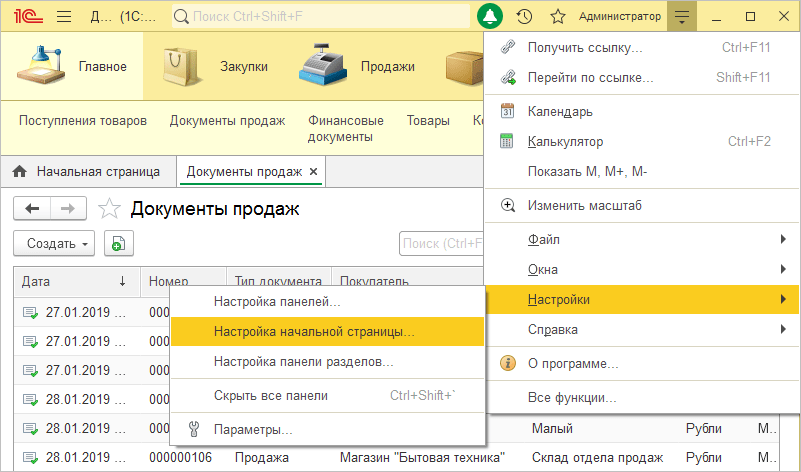Choose Настройка панелей submenu item
The width and height of the screenshot is (801, 472).
327,301
